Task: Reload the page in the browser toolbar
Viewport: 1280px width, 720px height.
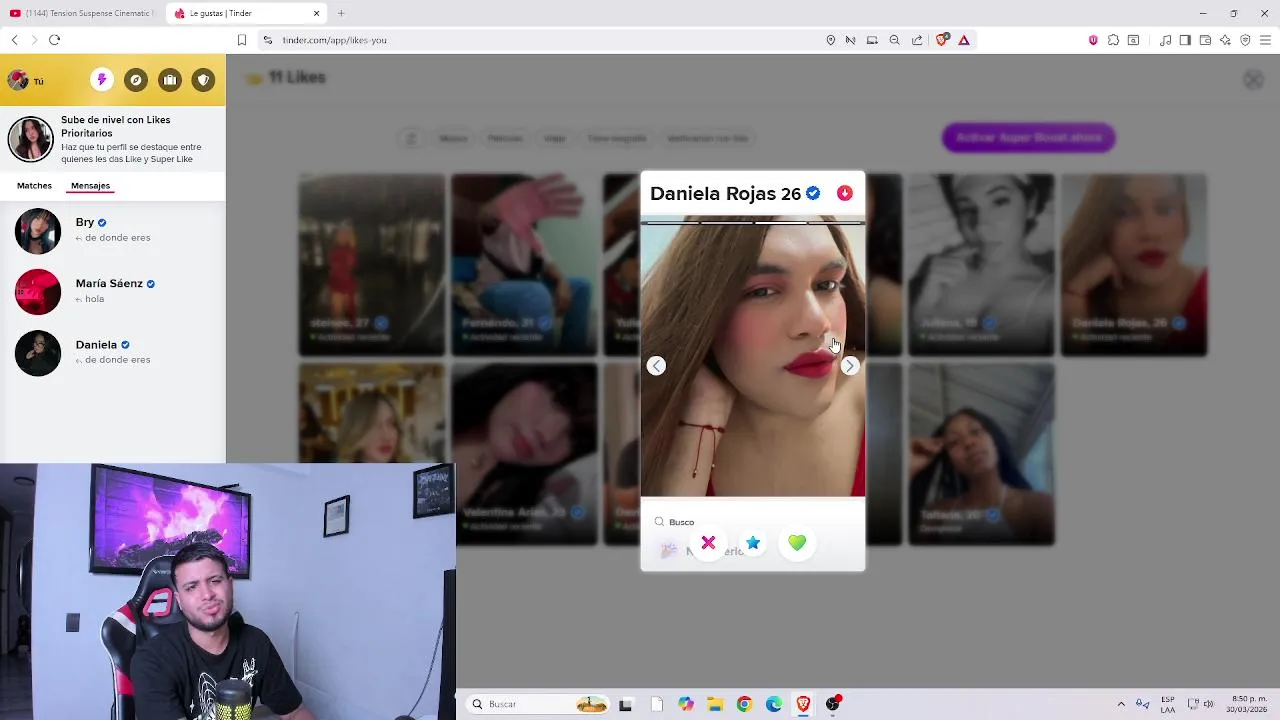Action: click(x=54, y=40)
